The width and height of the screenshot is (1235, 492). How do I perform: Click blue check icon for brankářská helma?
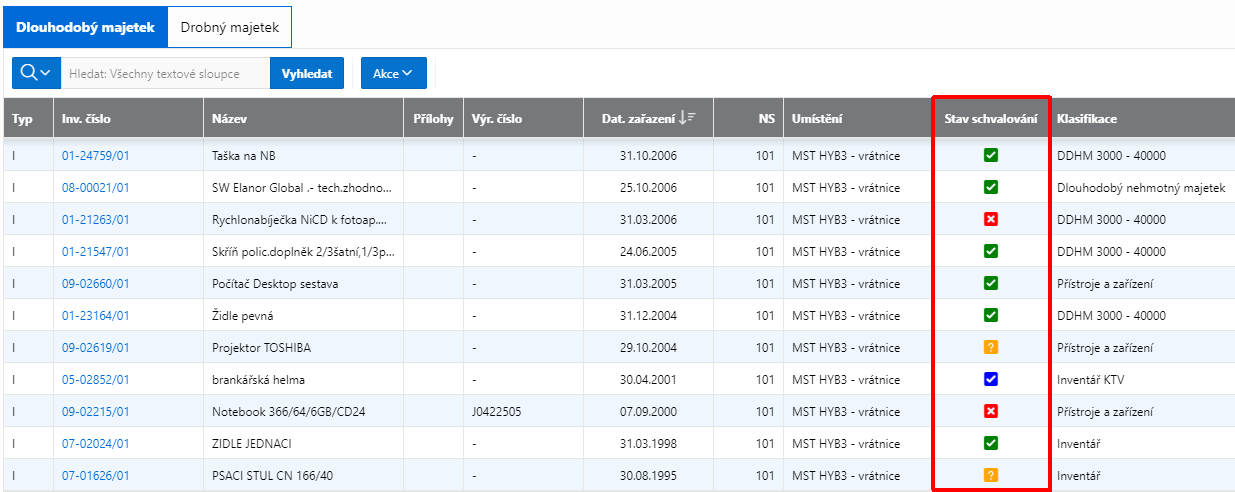pos(991,379)
